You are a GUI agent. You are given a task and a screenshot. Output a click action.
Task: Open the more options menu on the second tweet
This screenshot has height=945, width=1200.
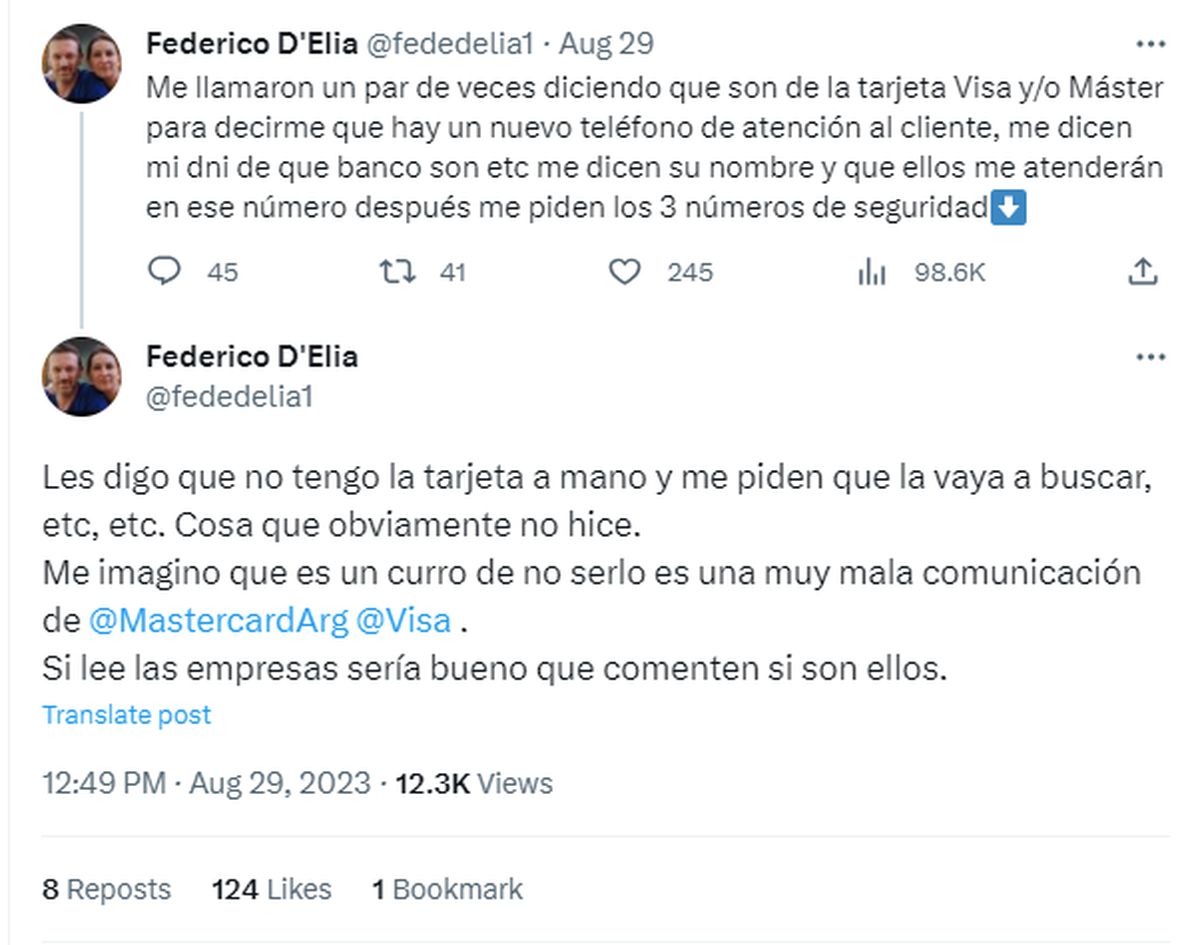click(1152, 356)
